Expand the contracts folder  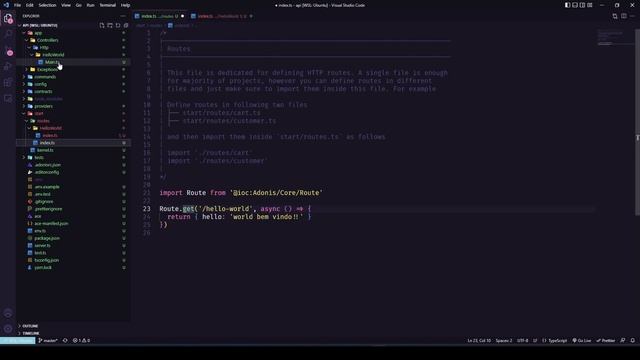coord(43,91)
